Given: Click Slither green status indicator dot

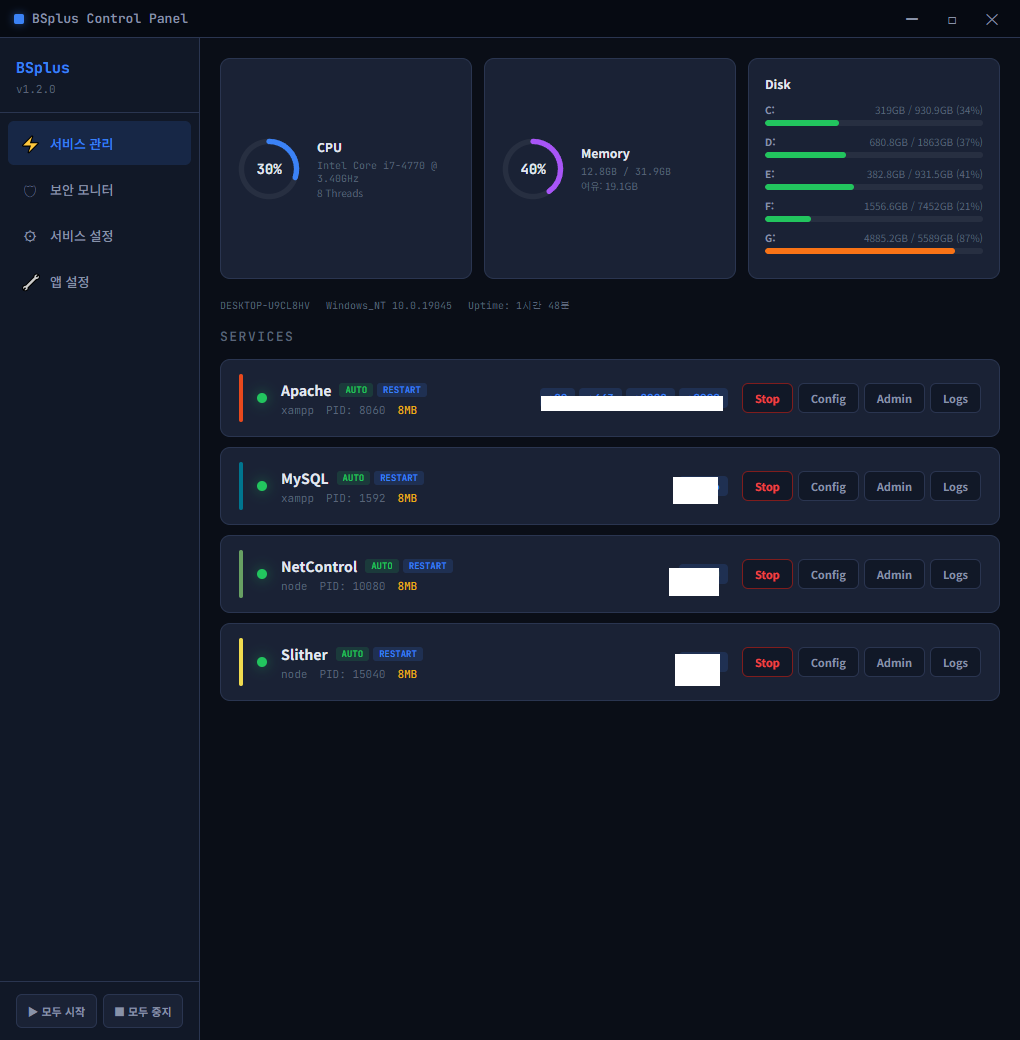Looking at the screenshot, I should (x=262, y=662).
